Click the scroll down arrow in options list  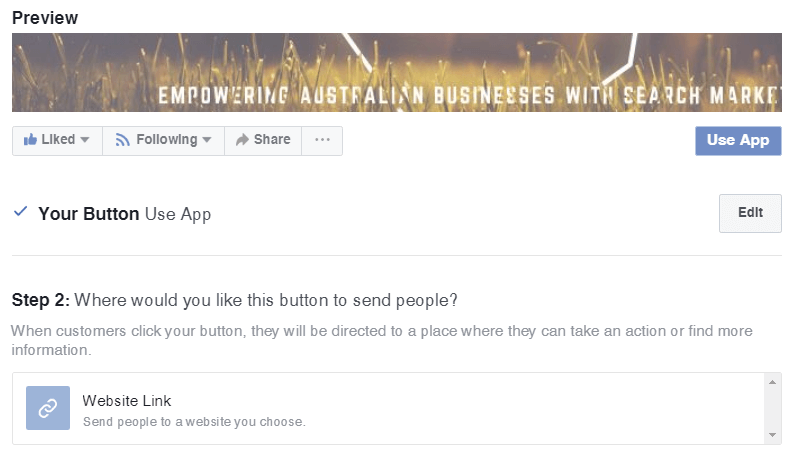click(773, 435)
